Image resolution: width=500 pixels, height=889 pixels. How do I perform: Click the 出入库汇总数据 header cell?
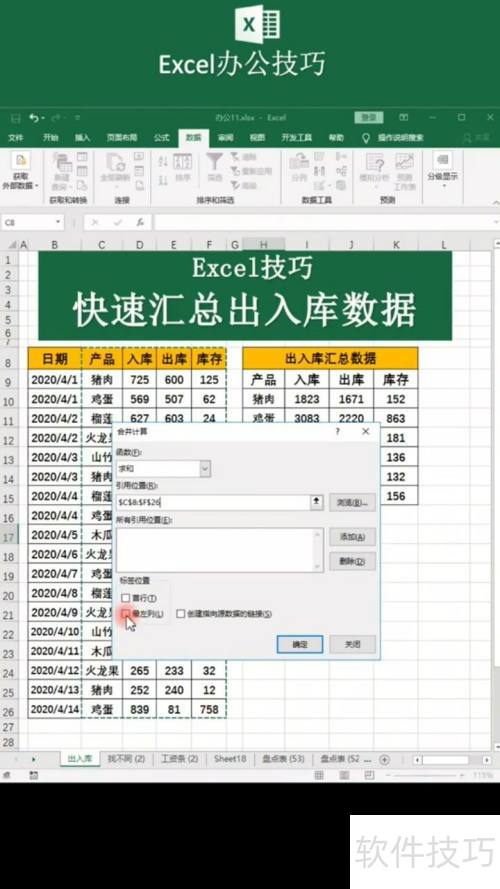click(330, 358)
